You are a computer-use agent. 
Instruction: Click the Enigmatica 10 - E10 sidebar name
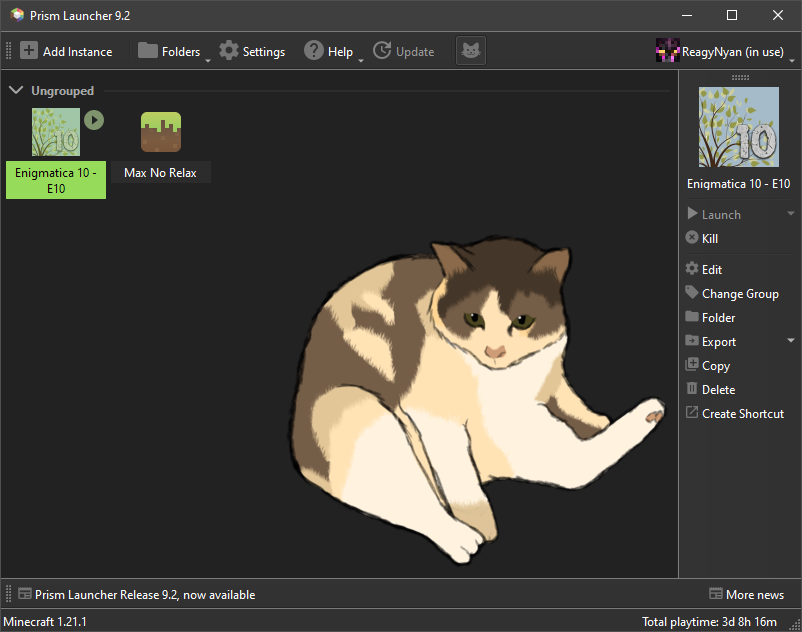[739, 184]
